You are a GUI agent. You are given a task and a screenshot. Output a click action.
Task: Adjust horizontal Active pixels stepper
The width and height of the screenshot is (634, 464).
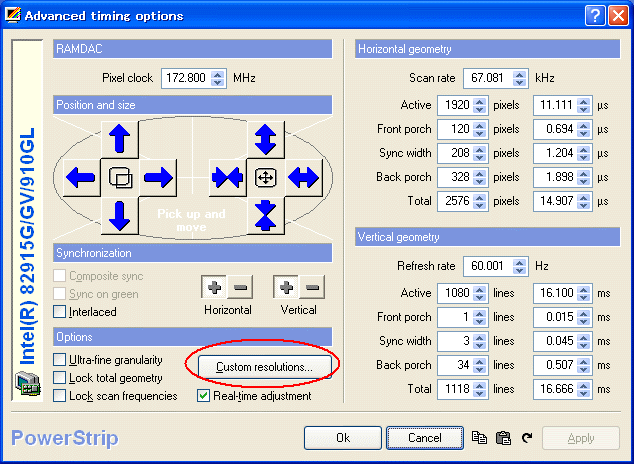pyautogui.click(x=480, y=105)
